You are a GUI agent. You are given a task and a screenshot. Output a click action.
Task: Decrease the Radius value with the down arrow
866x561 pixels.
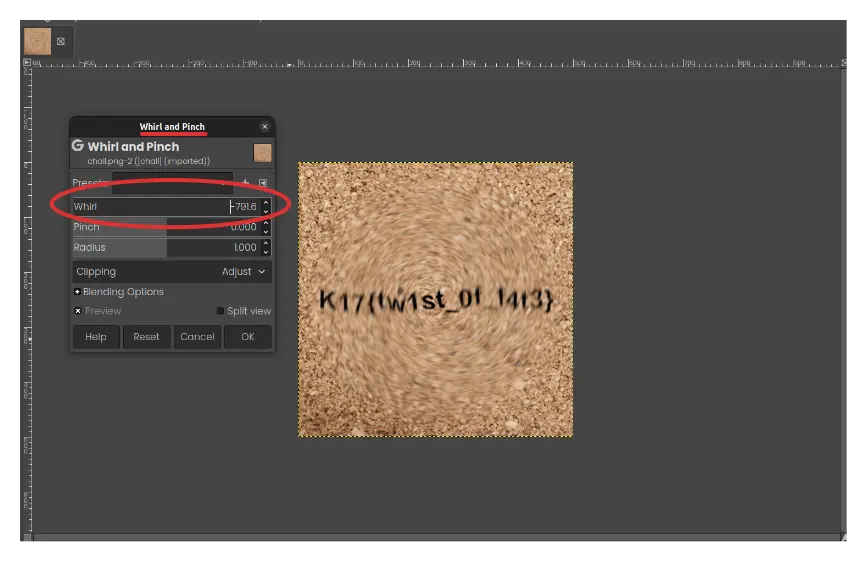coord(266,251)
